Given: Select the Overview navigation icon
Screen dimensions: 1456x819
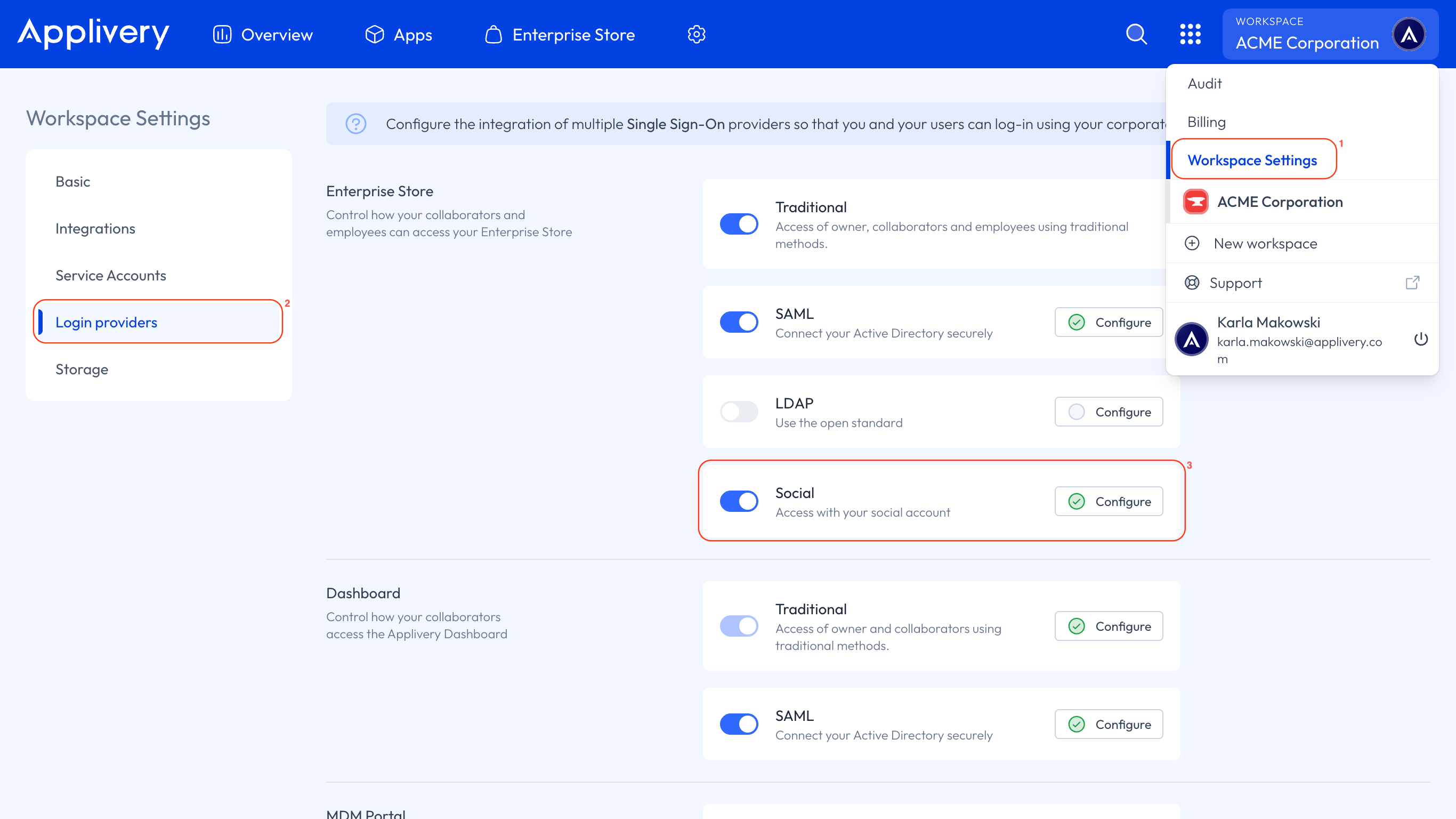Looking at the screenshot, I should coord(222,34).
